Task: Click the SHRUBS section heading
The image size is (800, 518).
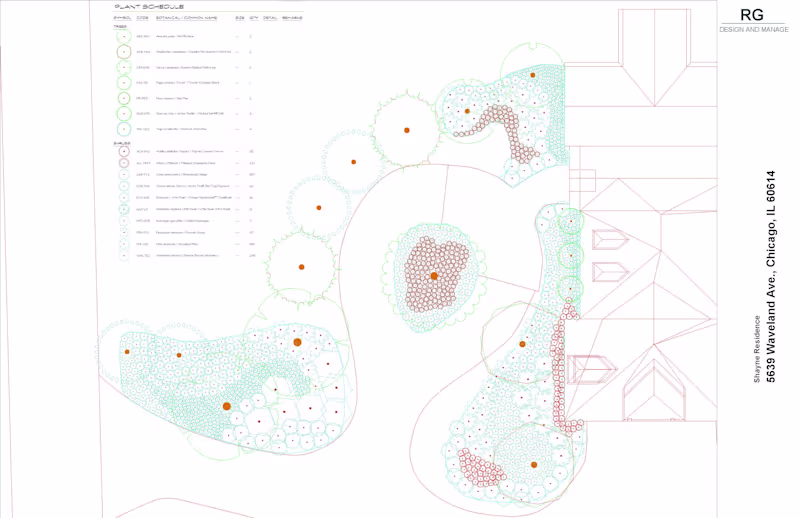Action: (x=122, y=143)
